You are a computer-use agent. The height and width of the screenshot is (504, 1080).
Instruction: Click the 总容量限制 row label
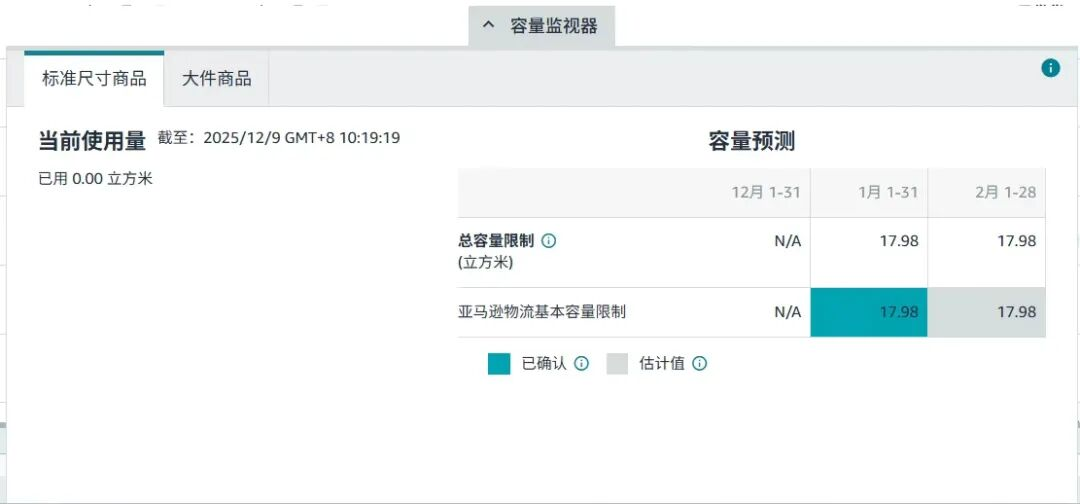tap(495, 241)
